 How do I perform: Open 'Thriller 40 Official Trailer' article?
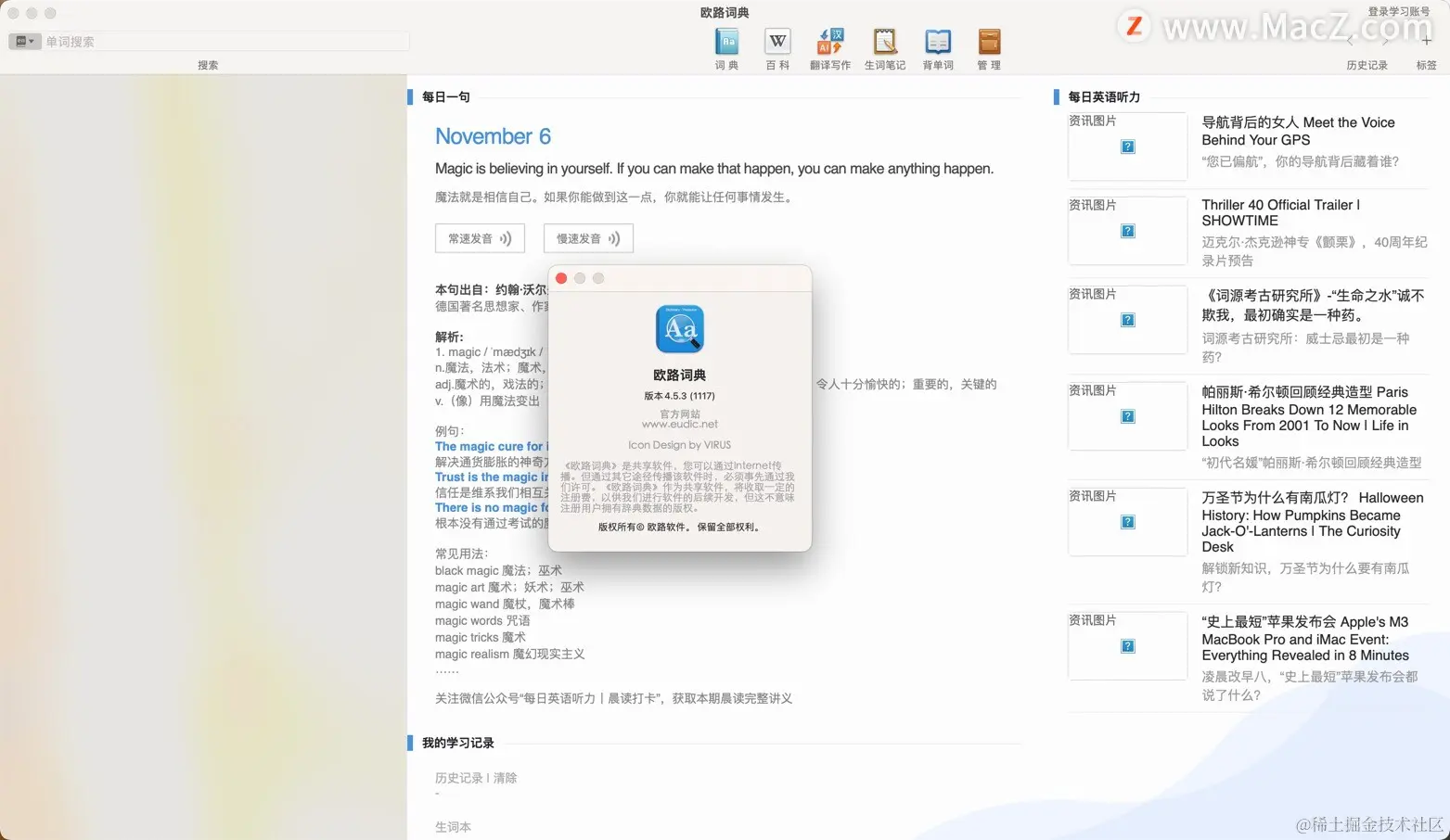pyautogui.click(x=1280, y=212)
